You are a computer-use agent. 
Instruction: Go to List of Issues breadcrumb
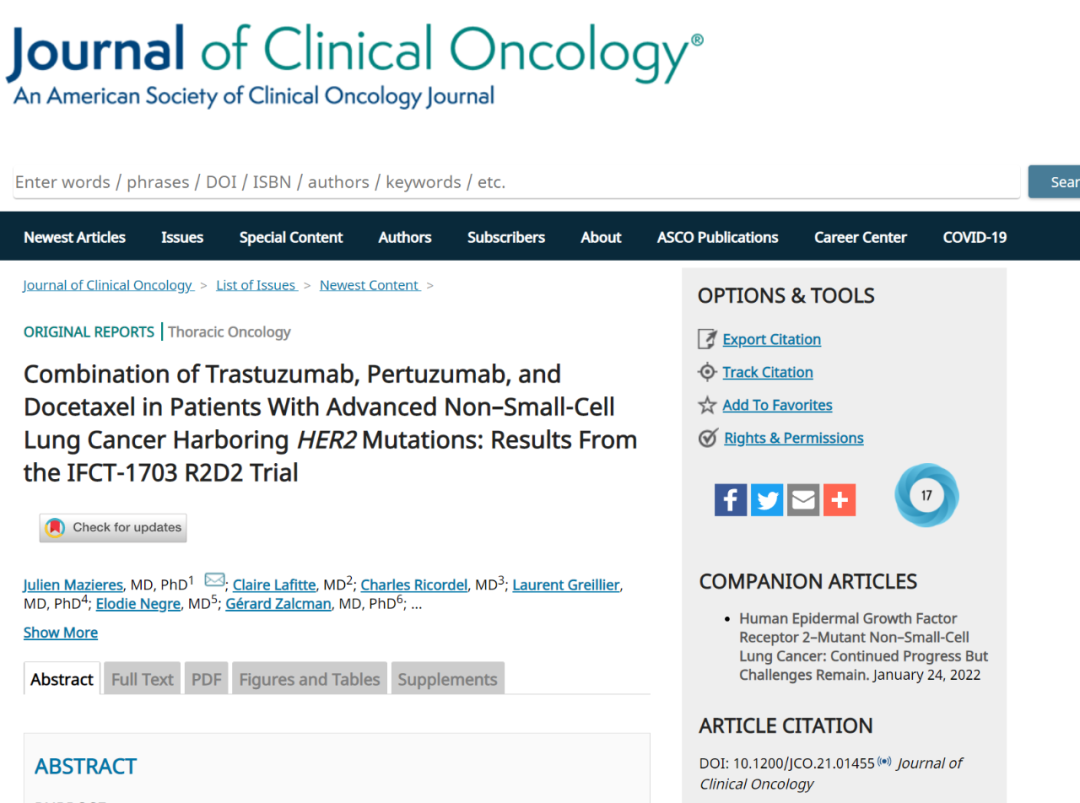[x=256, y=285]
